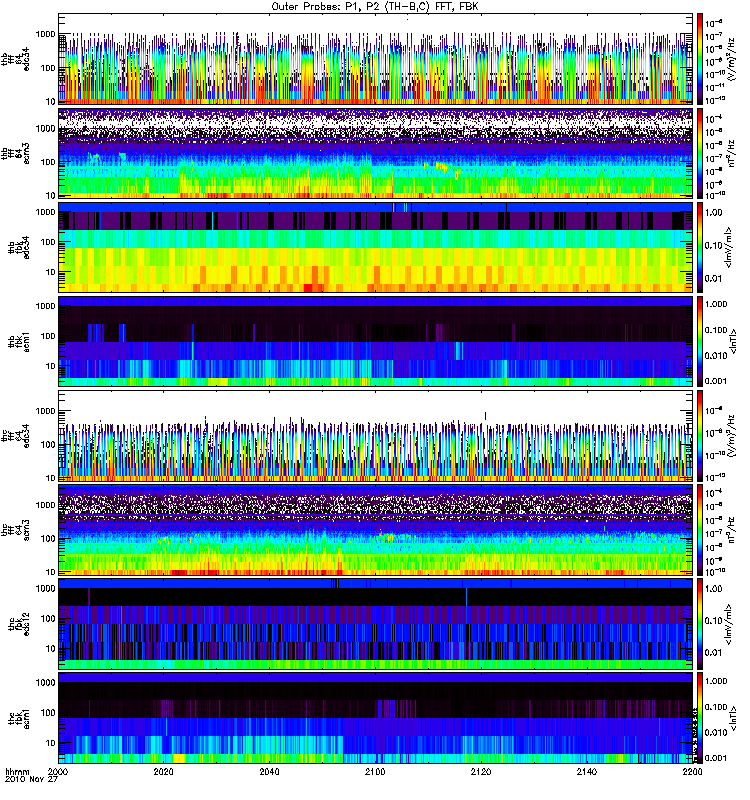Click the 2020 time tick label

(164, 771)
